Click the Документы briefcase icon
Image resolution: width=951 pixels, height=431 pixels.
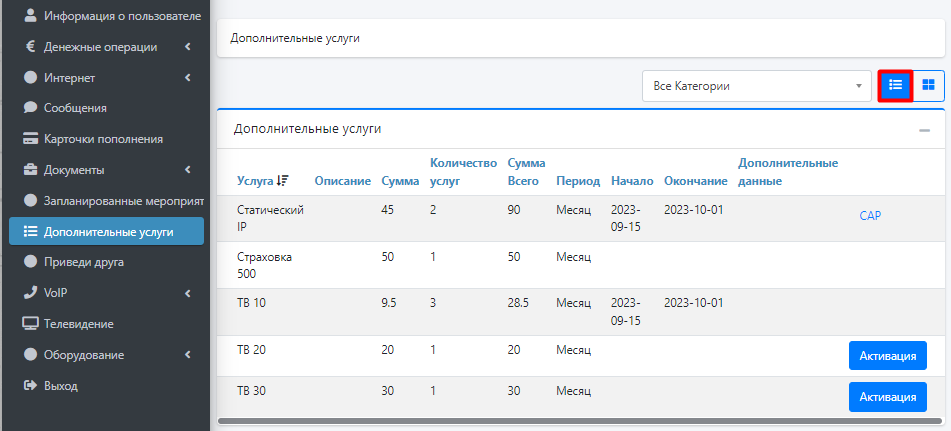click(30, 170)
